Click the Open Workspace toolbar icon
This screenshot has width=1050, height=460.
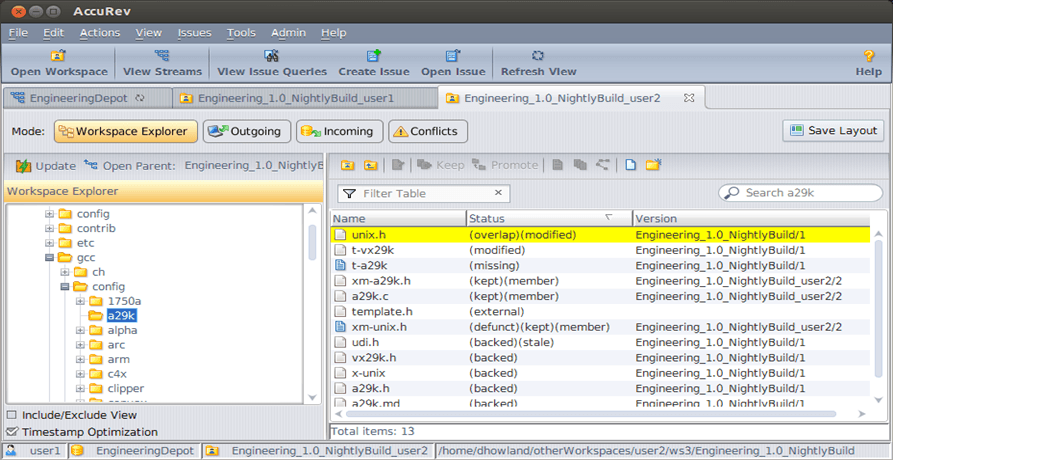[58, 56]
